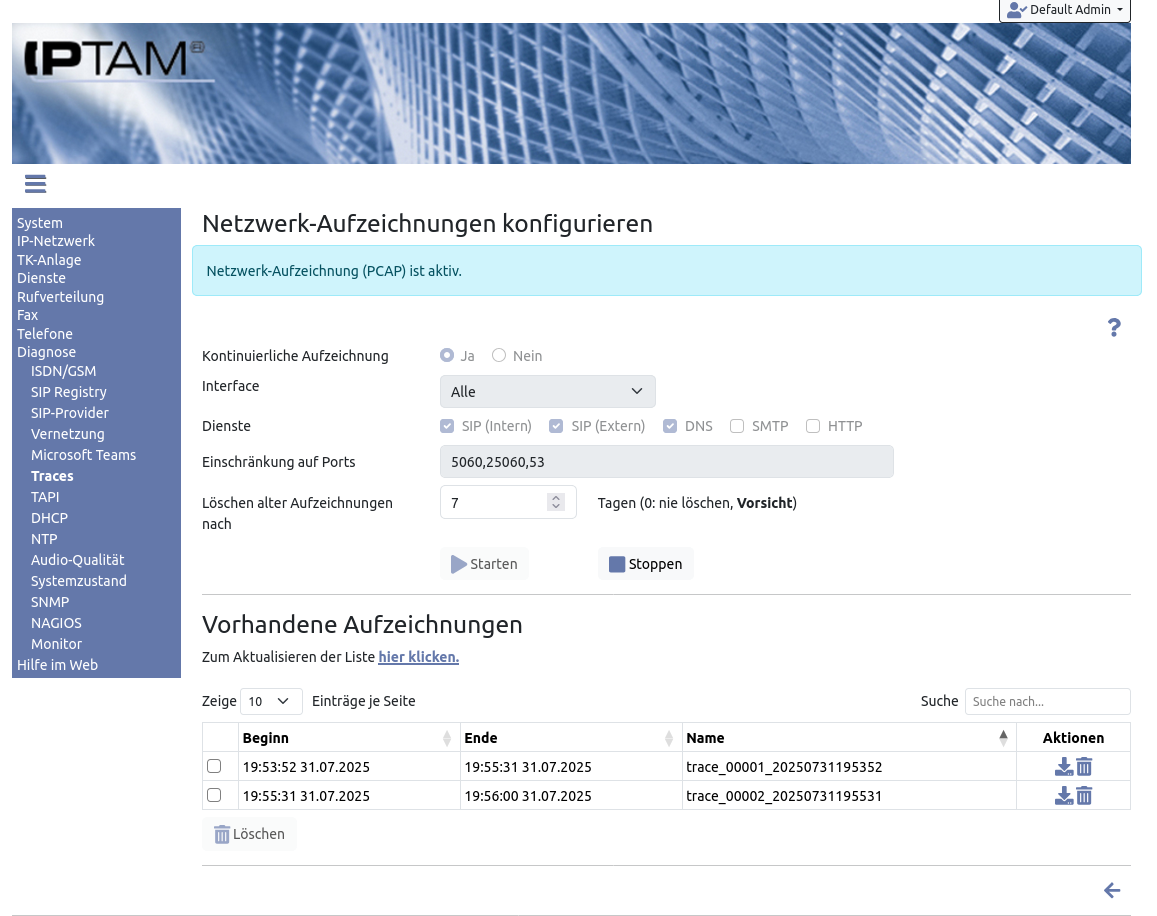Click the back arrow icon

click(x=1111, y=891)
